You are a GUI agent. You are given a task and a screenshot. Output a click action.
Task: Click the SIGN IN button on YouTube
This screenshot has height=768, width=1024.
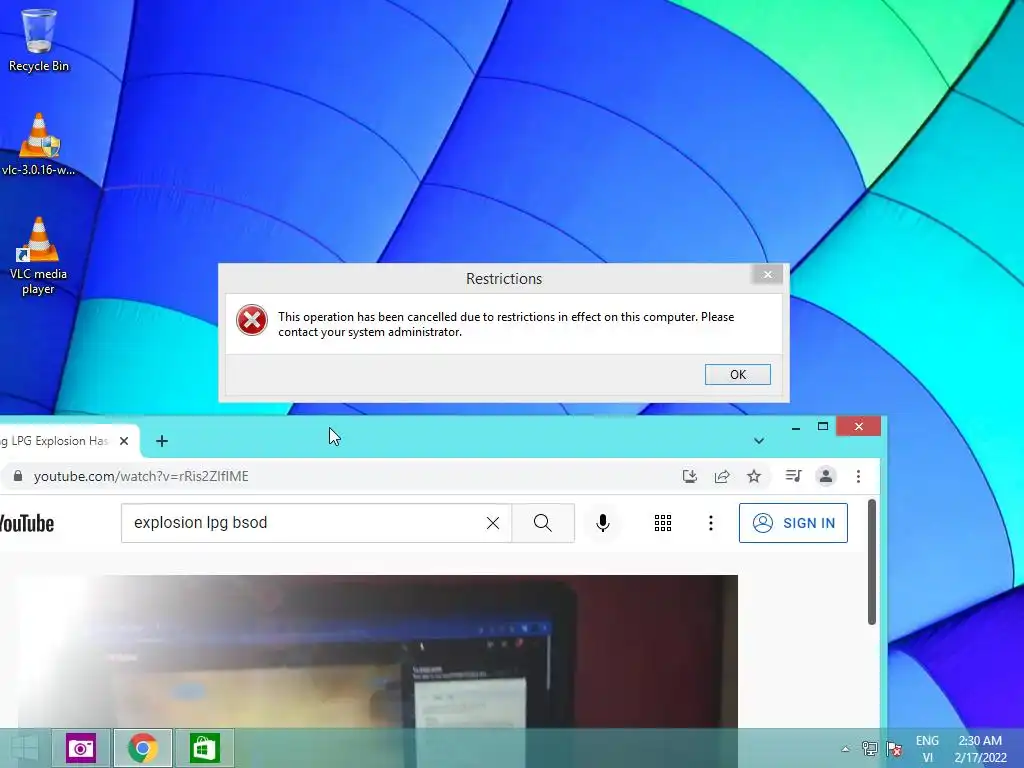click(x=793, y=522)
